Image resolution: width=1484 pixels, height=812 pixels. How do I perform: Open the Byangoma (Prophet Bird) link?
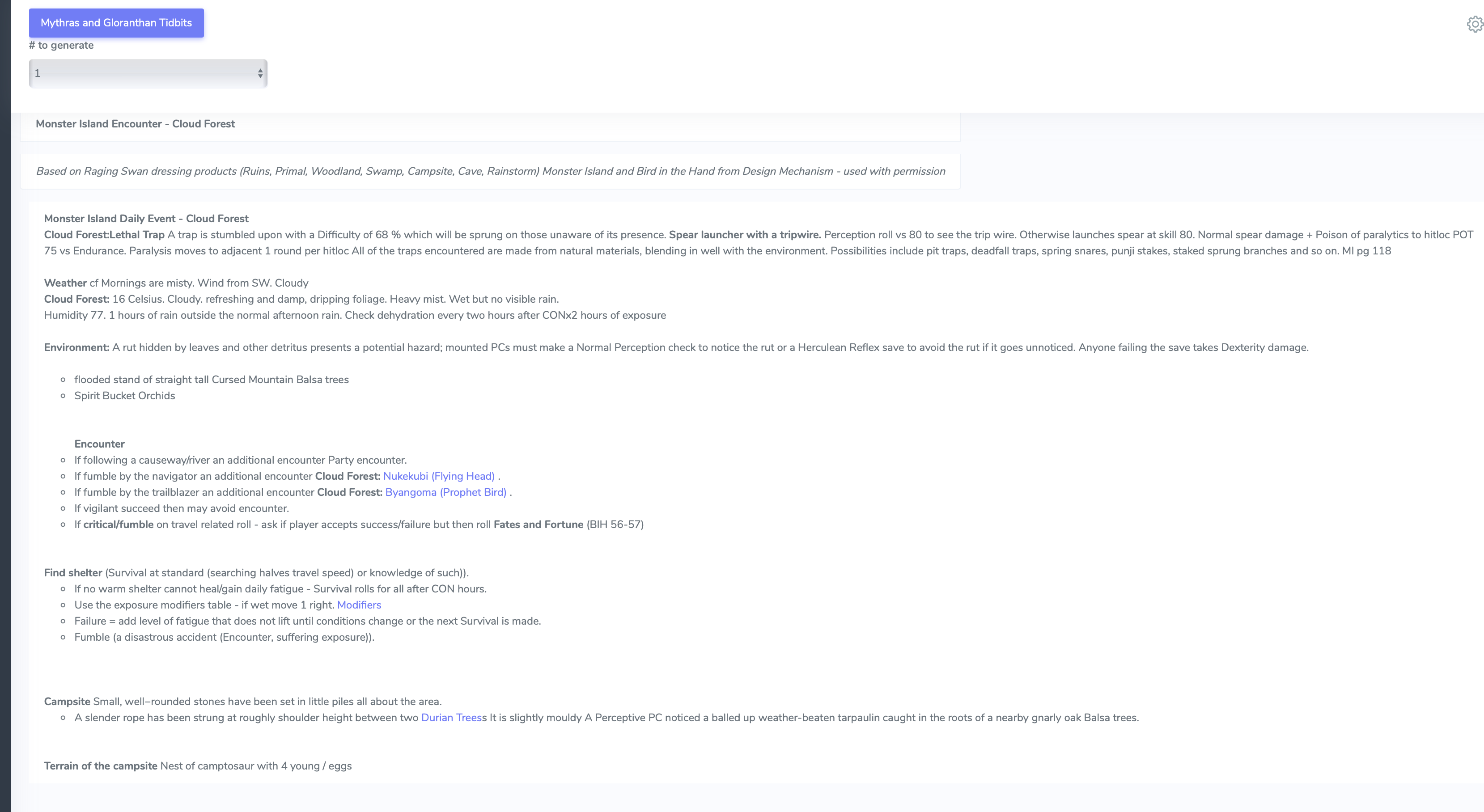[x=445, y=492]
